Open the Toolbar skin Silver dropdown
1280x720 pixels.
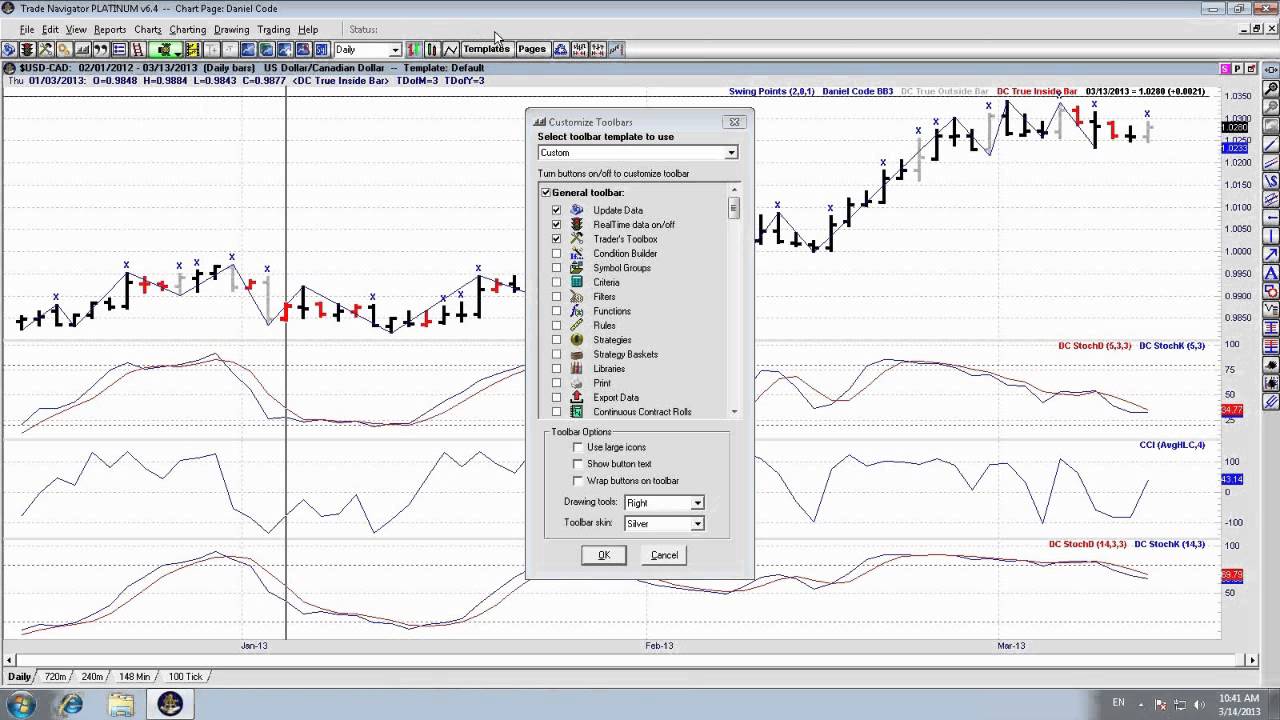(x=697, y=523)
